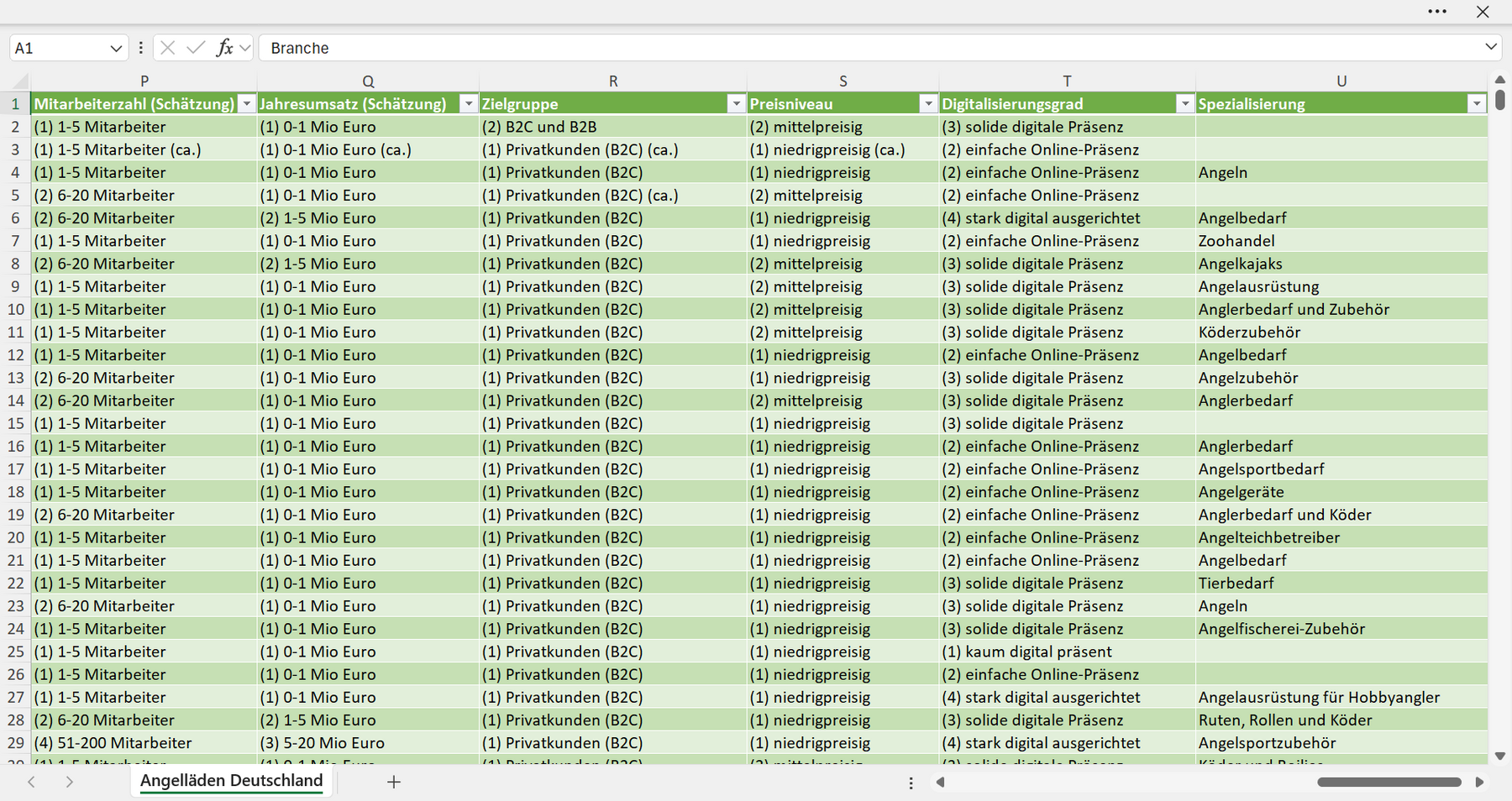Click the vertical scrollbar up arrow
1512x801 pixels.
[x=1500, y=79]
